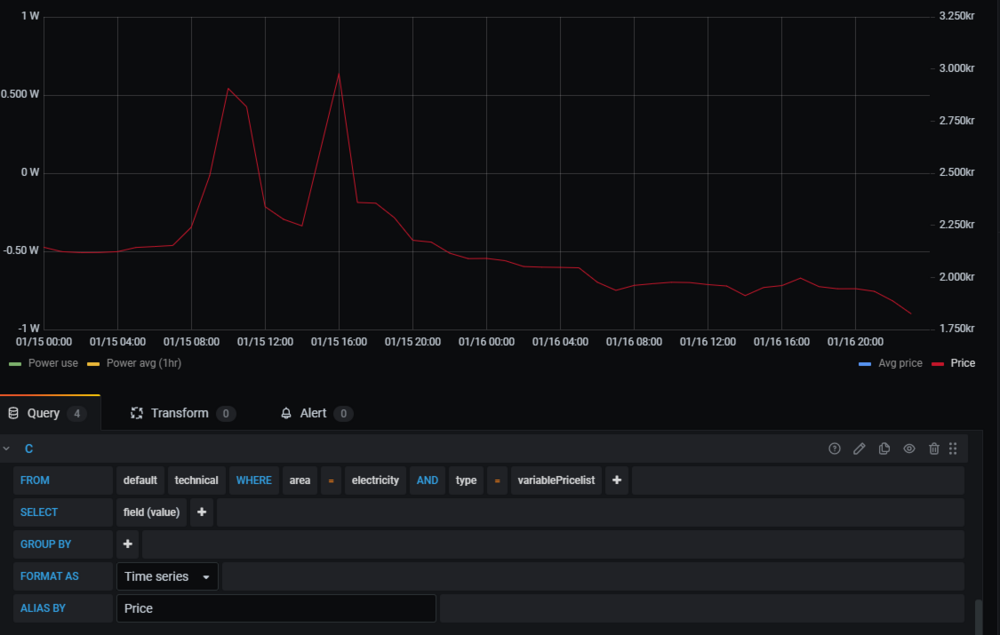Click the ALIAS BY input containing Price

(275, 608)
